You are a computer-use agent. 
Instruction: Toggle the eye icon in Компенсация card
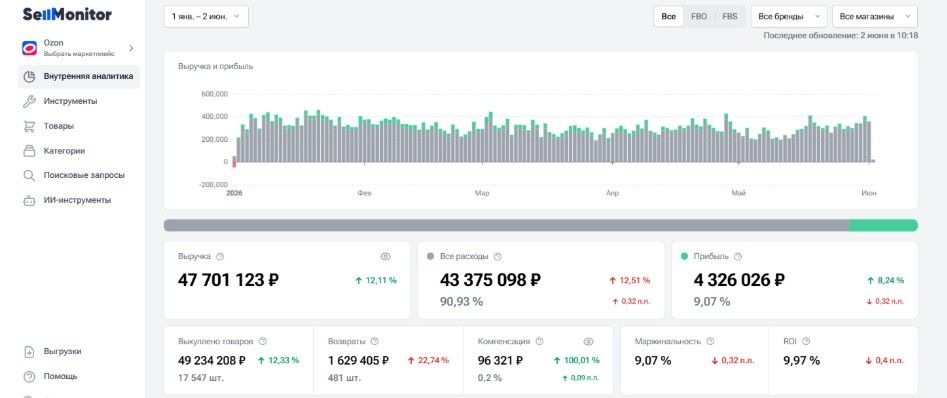(x=588, y=341)
